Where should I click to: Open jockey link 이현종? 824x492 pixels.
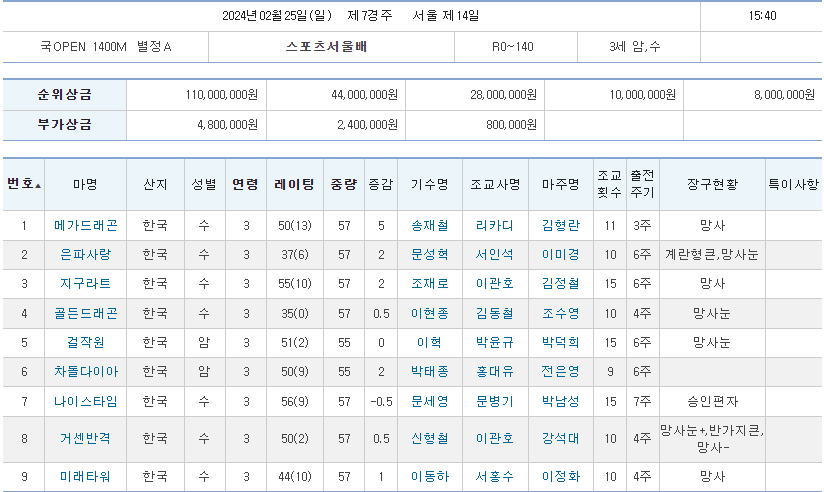(430, 313)
